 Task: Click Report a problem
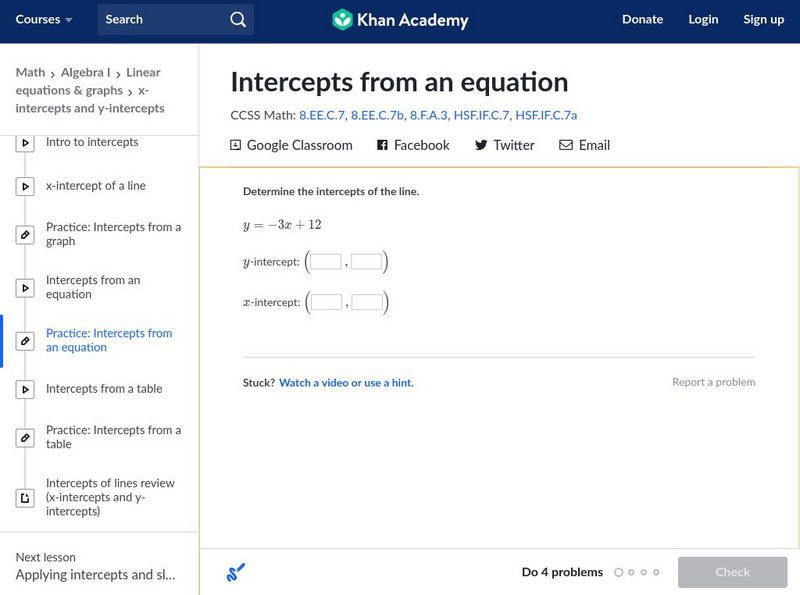[713, 382]
